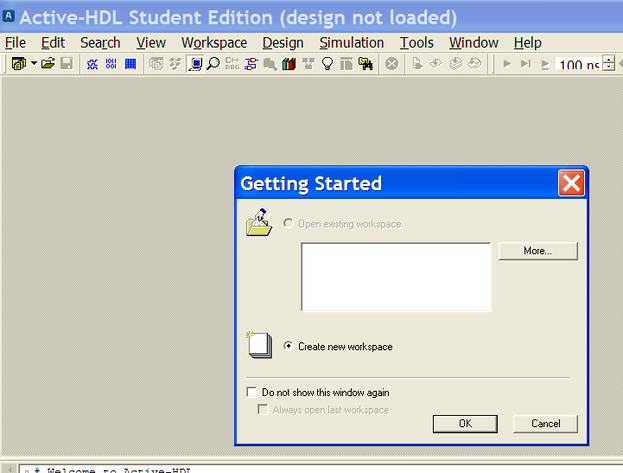Open the Tools menu
Viewport: 623px width, 473px height.
416,43
